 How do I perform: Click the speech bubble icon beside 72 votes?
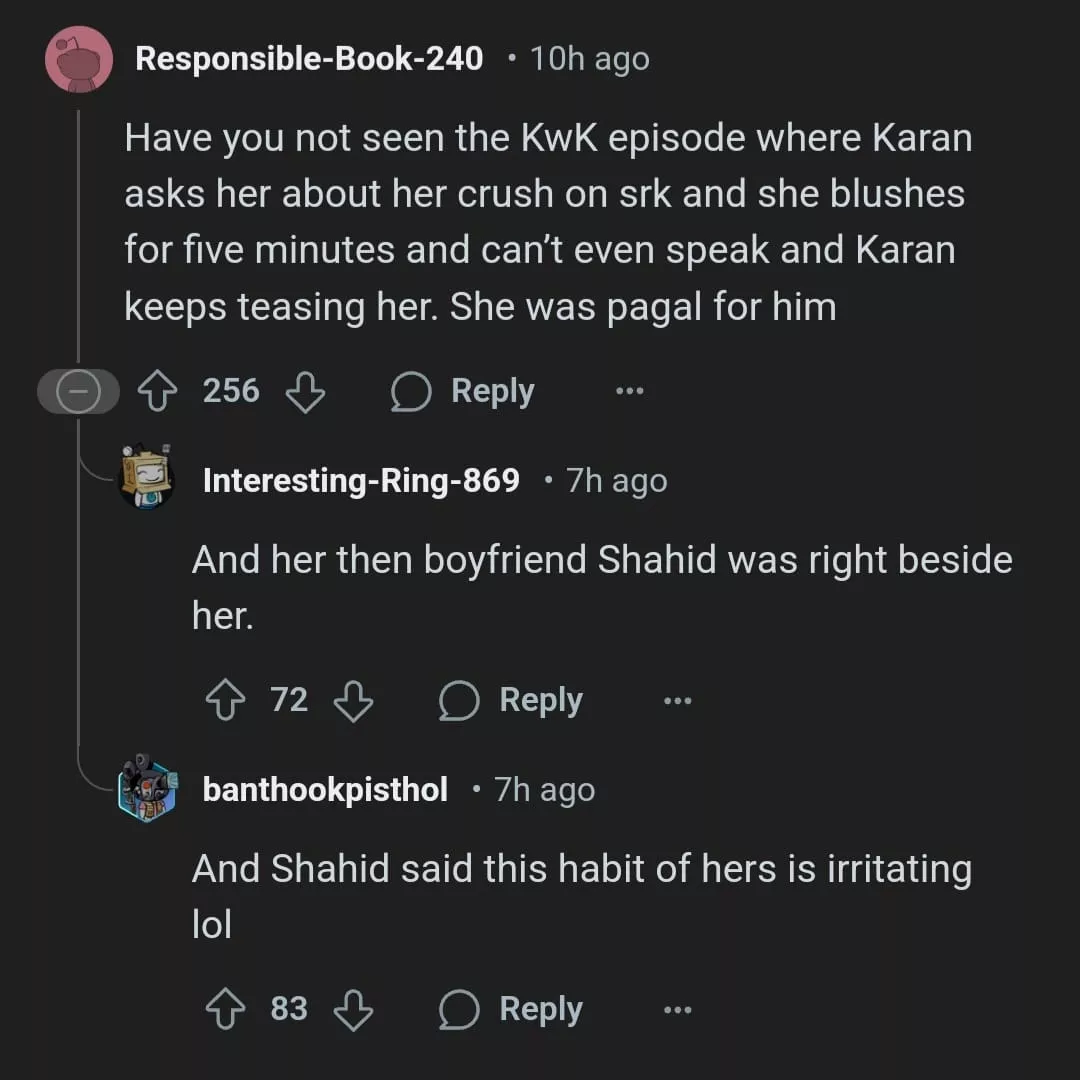tap(459, 700)
